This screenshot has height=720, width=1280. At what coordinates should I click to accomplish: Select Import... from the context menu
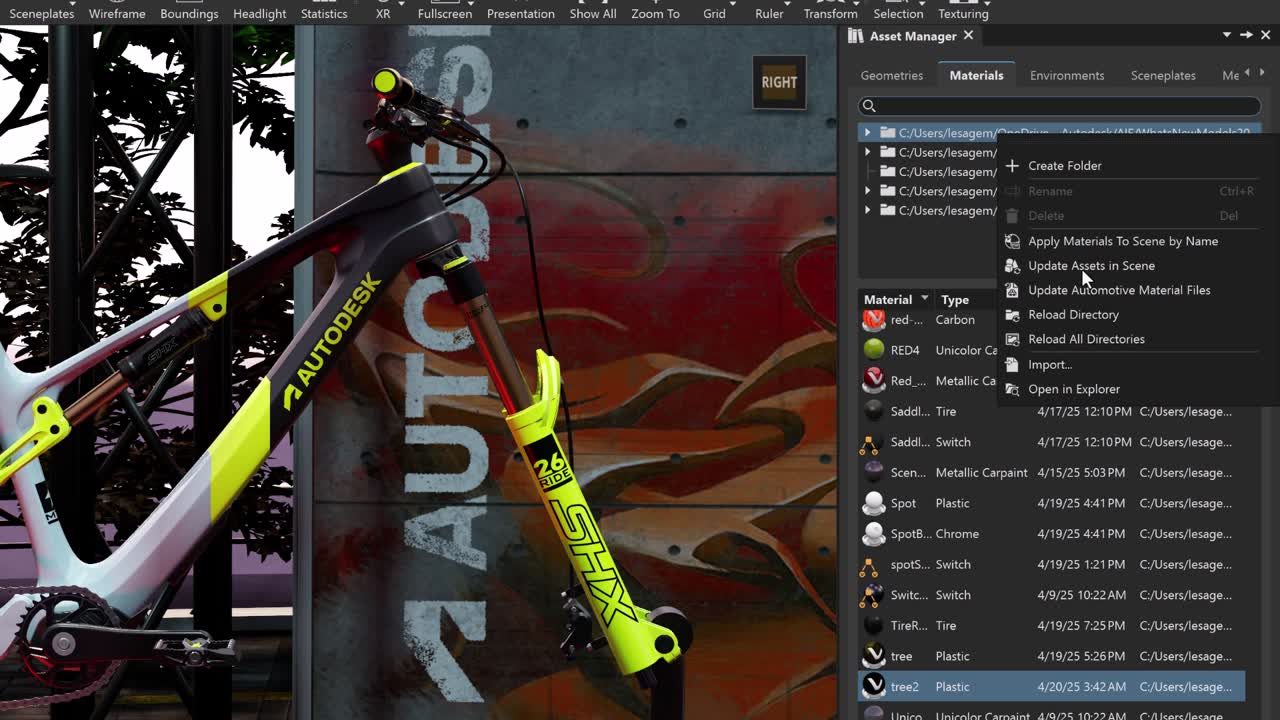pyautogui.click(x=1050, y=365)
